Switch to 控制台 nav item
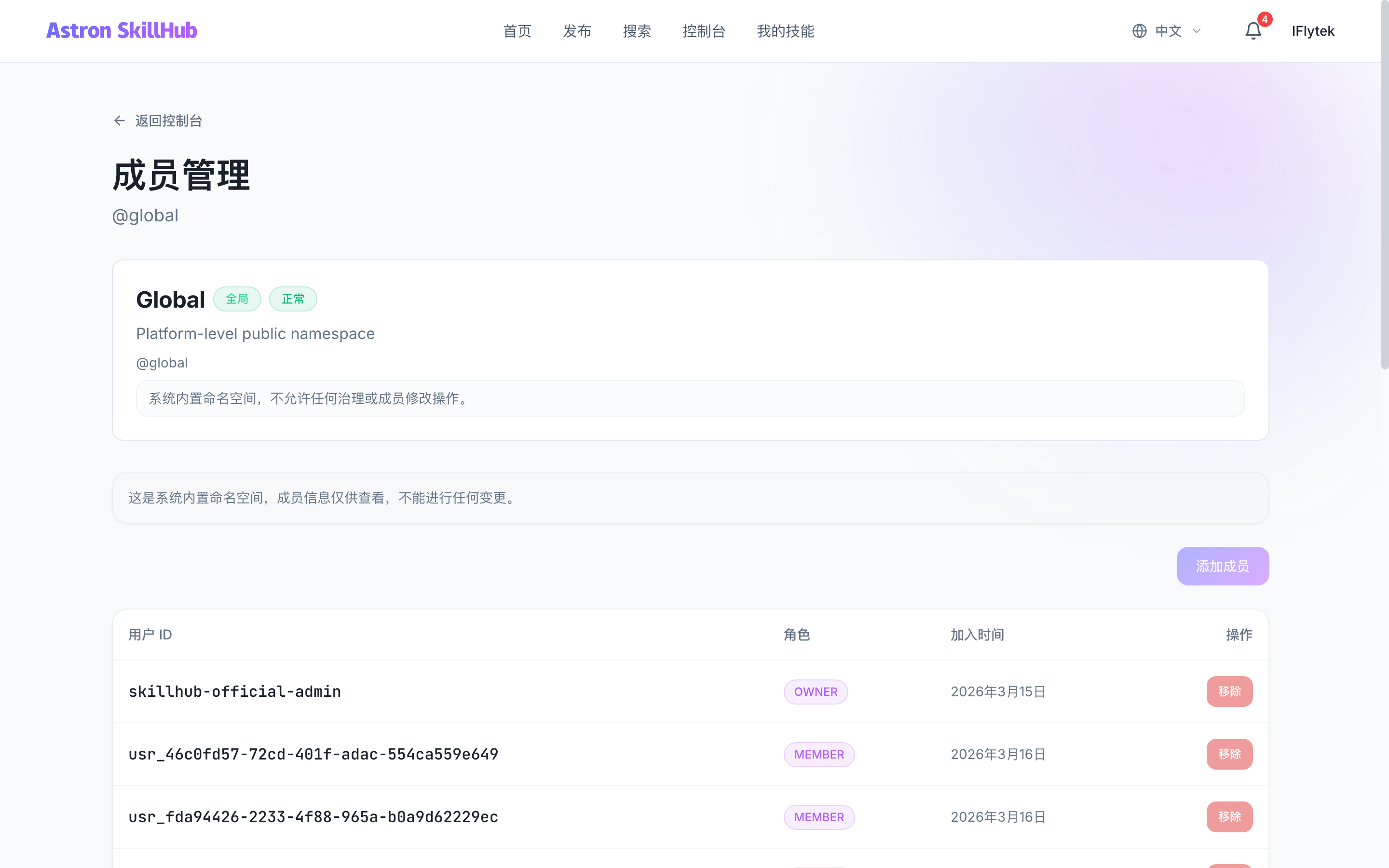Viewport: 1389px width, 868px height. pyautogui.click(x=704, y=31)
